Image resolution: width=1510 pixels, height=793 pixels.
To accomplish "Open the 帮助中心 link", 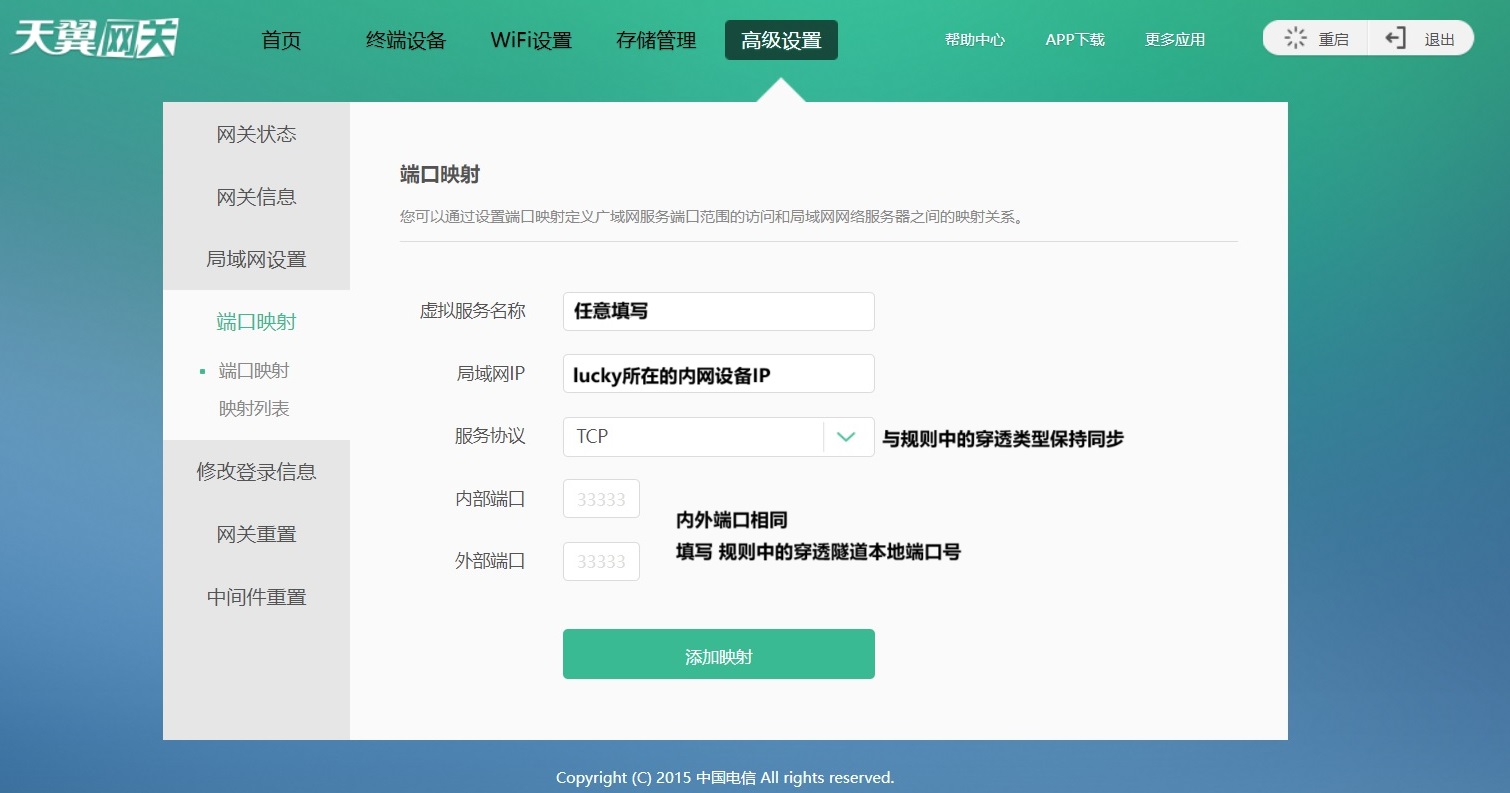I will pyautogui.click(x=975, y=40).
